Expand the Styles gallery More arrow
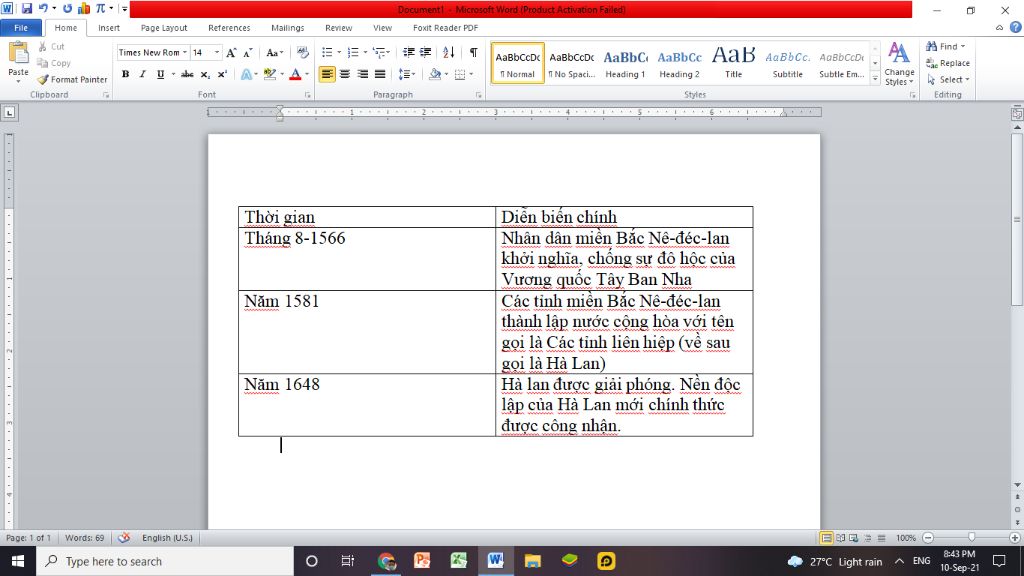1024x576 pixels. point(875,78)
